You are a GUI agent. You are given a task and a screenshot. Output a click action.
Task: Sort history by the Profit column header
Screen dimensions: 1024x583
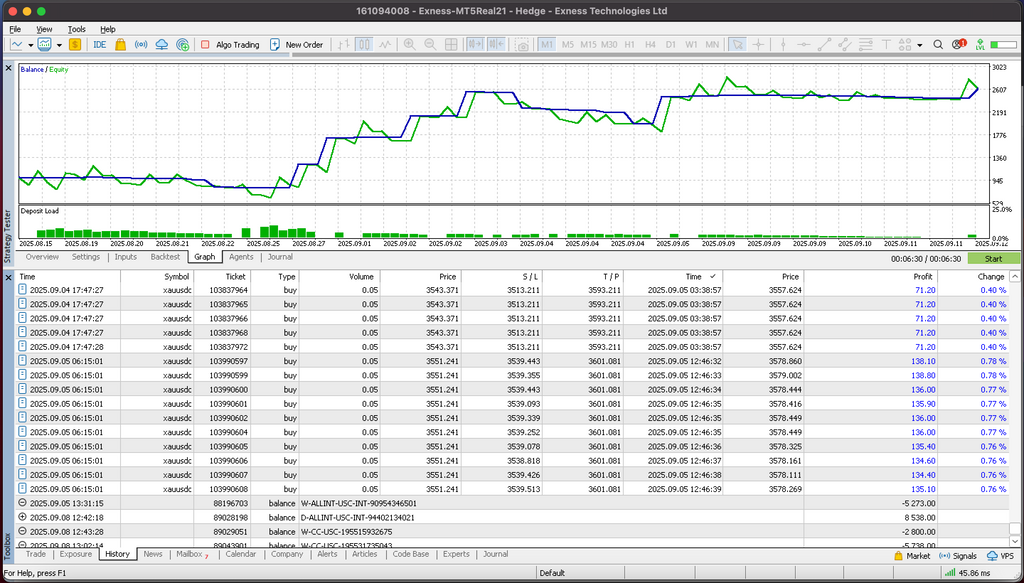[922, 276]
